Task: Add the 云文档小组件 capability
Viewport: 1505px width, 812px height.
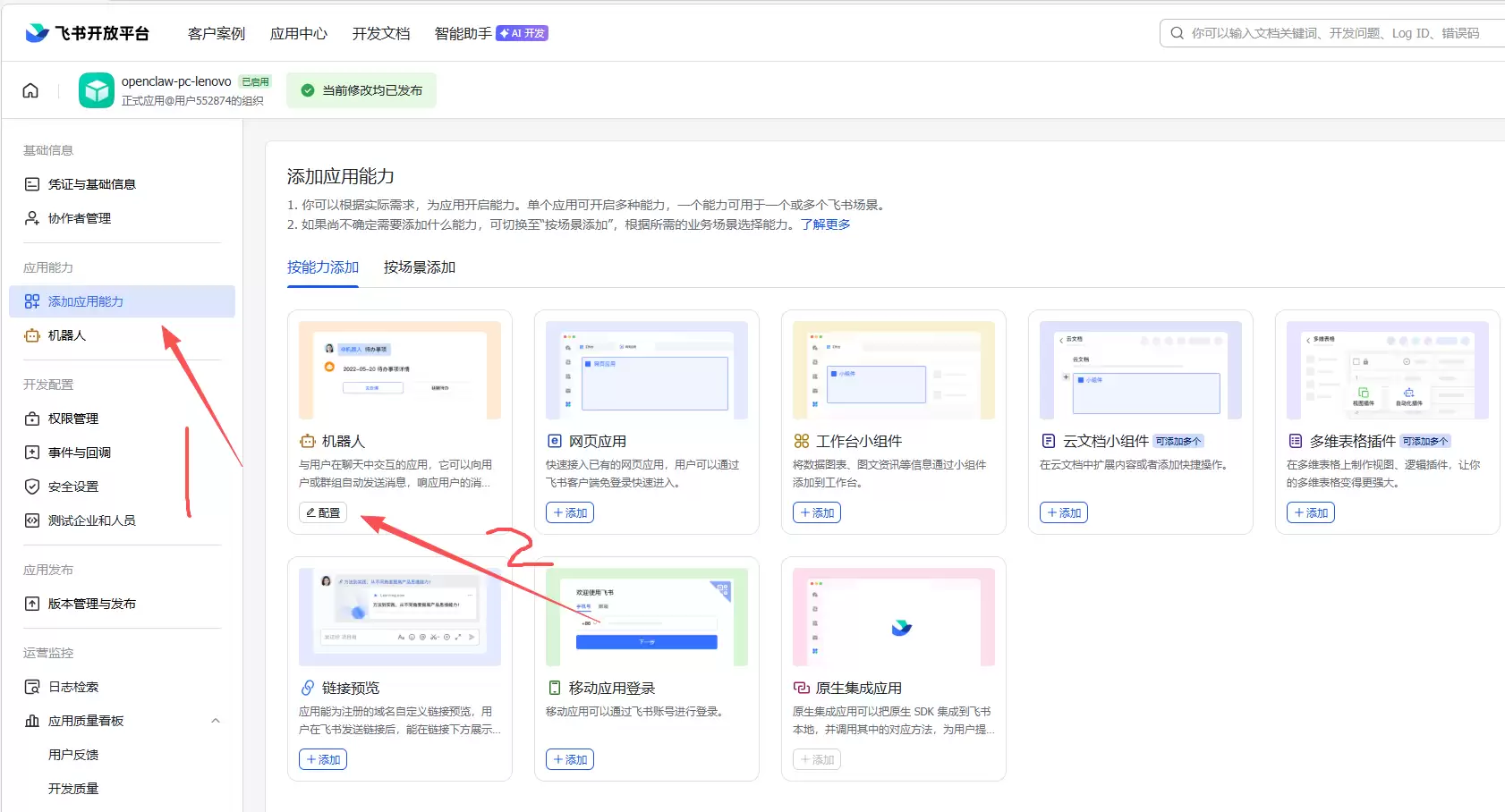Action: coord(1064,512)
